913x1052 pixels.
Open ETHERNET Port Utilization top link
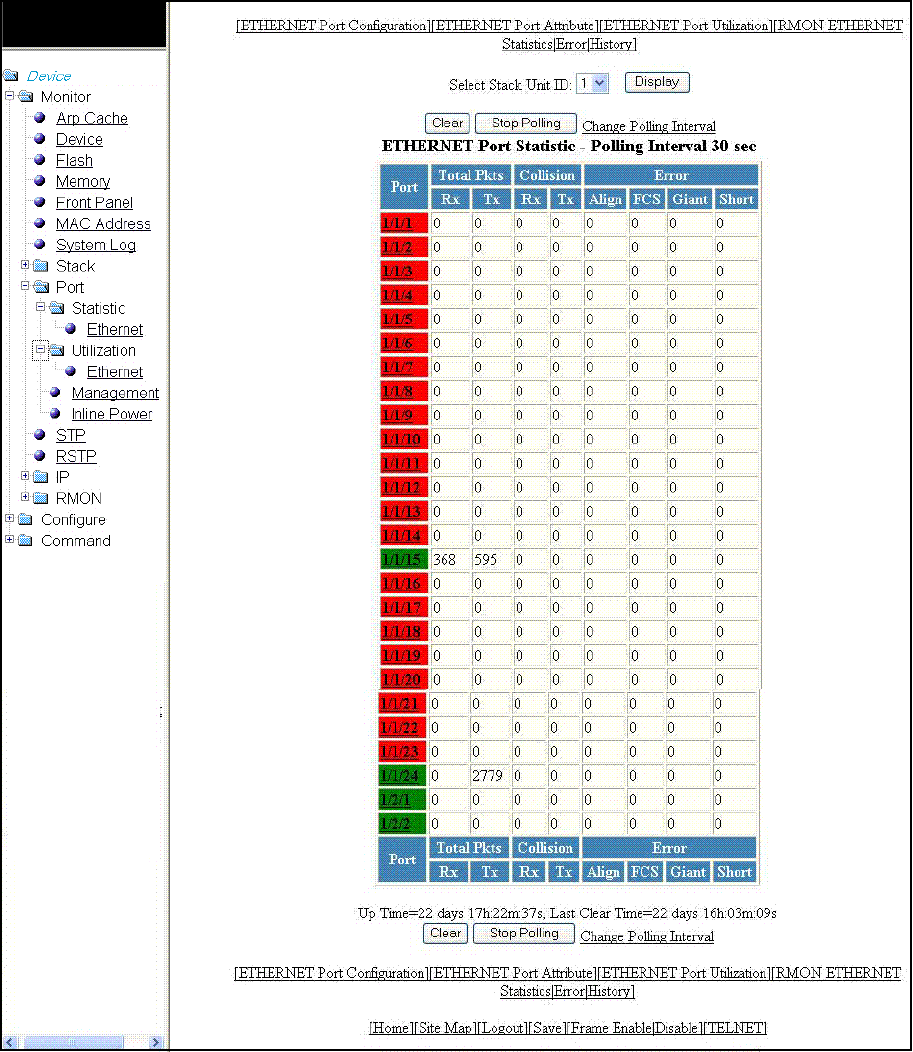pyautogui.click(x=686, y=25)
